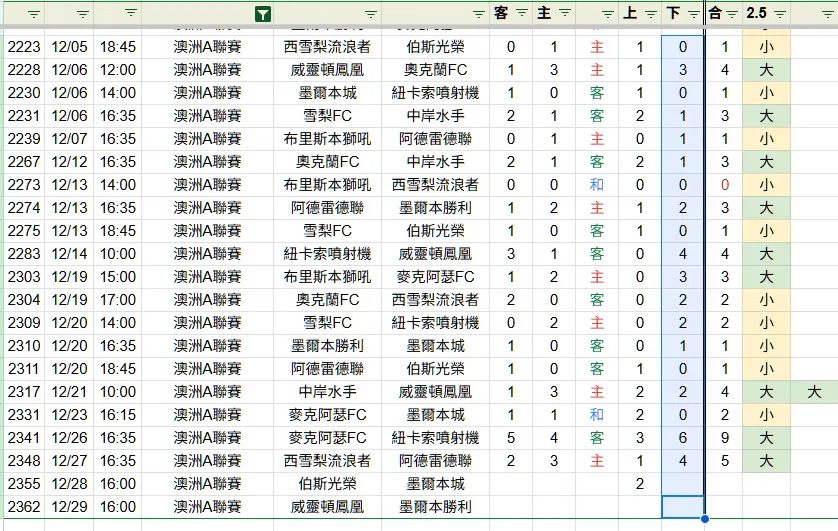Open the filter for the 主 column
Screen dimensions: 838x531
tap(565, 13)
